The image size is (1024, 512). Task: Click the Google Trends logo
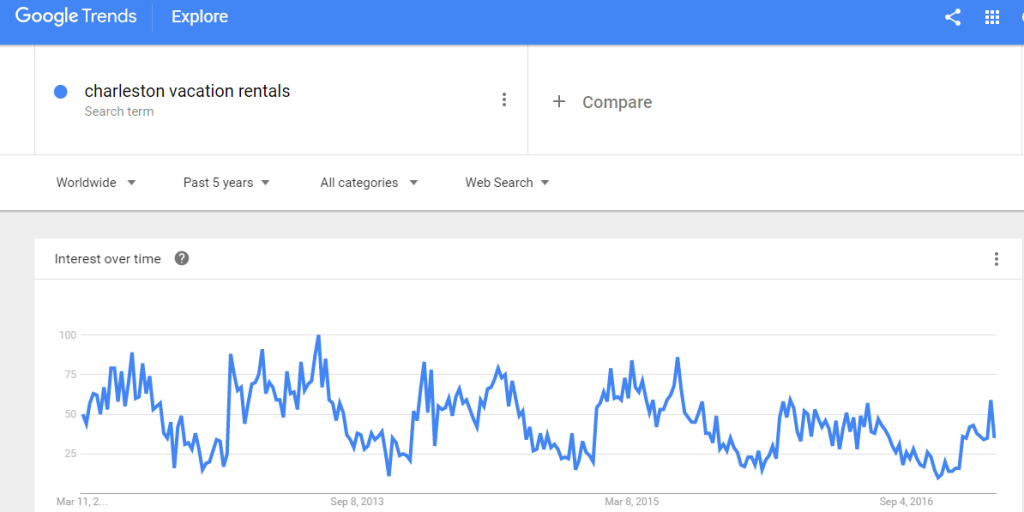[76, 16]
